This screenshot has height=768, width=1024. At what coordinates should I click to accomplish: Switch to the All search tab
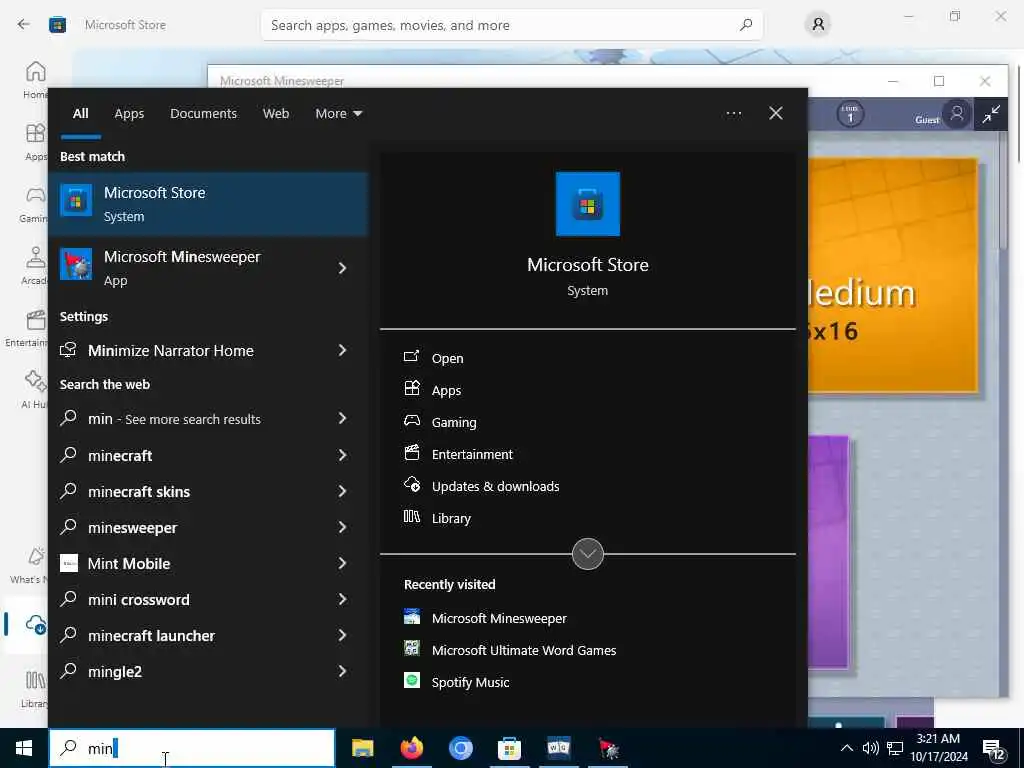click(x=80, y=114)
